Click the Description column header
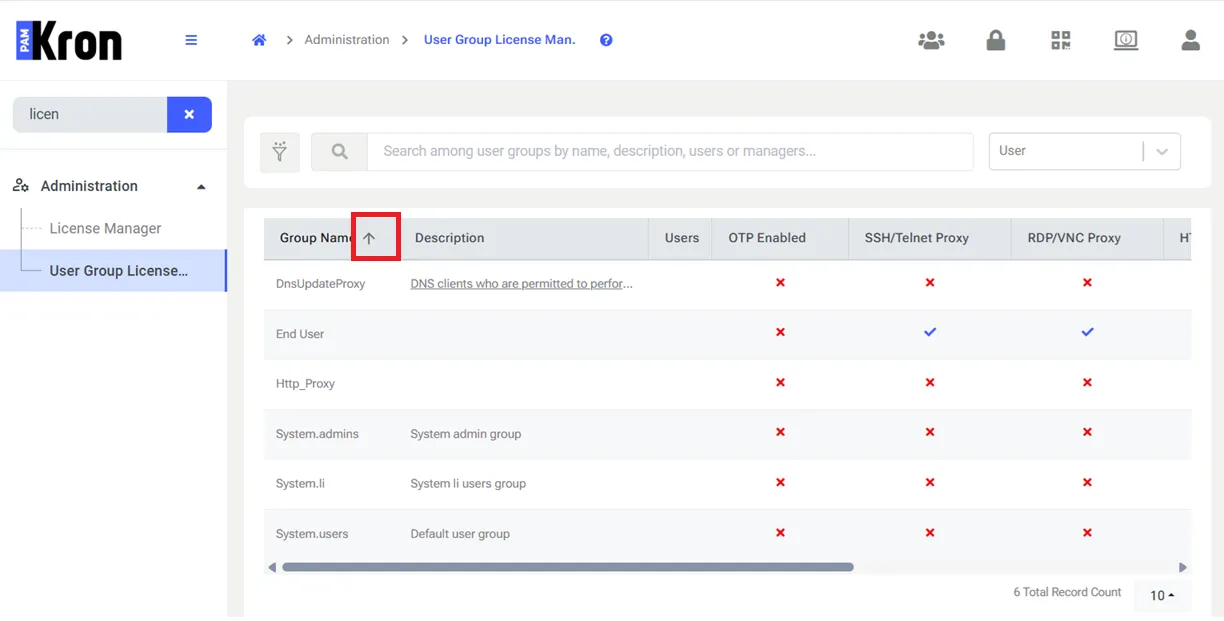 click(x=449, y=238)
